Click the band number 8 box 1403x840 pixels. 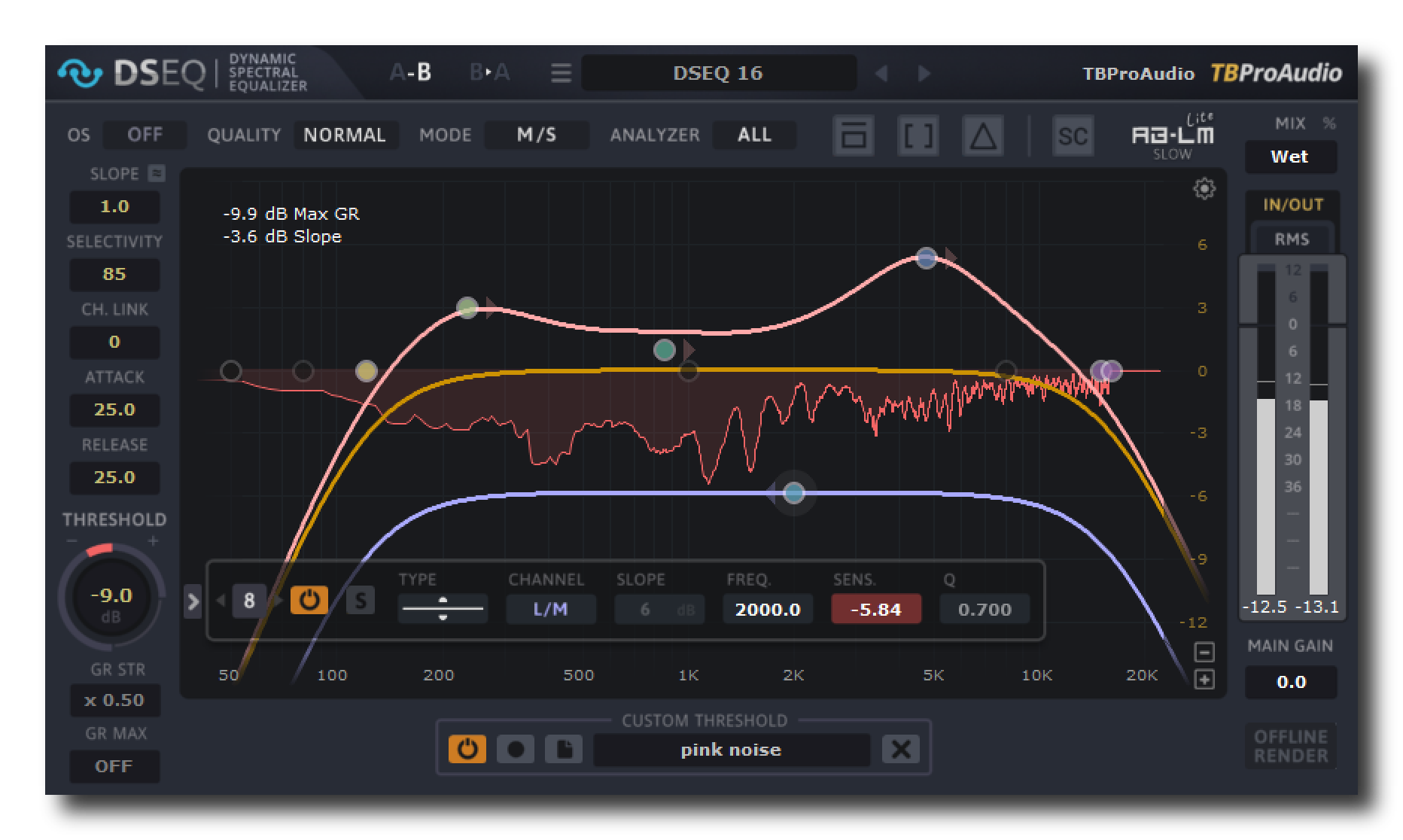point(249,601)
